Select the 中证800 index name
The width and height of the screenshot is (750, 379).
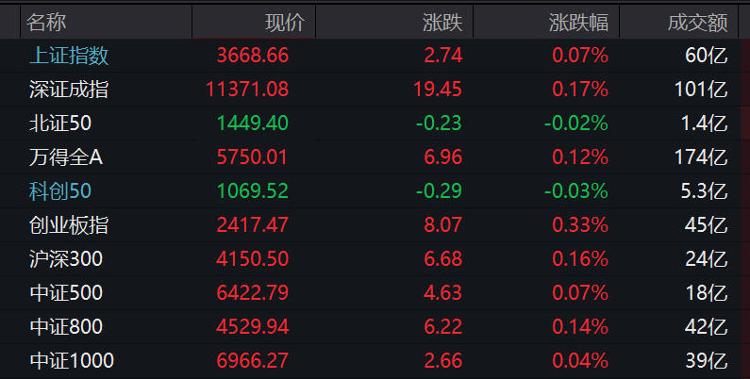(66, 327)
